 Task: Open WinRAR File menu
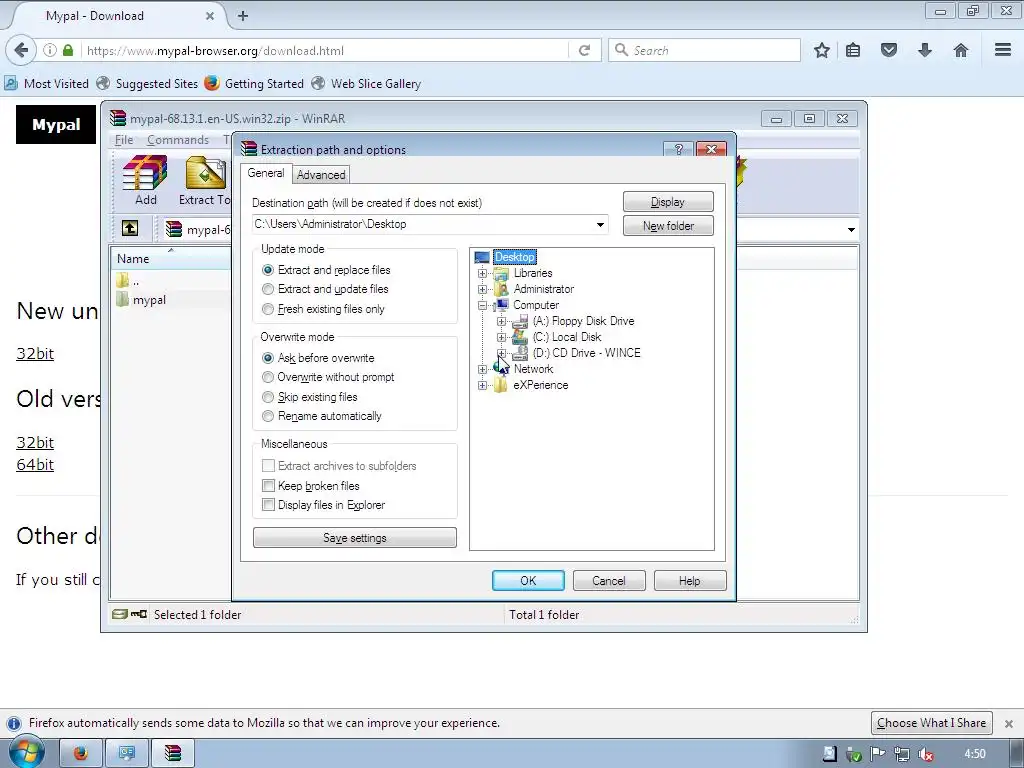pos(123,140)
